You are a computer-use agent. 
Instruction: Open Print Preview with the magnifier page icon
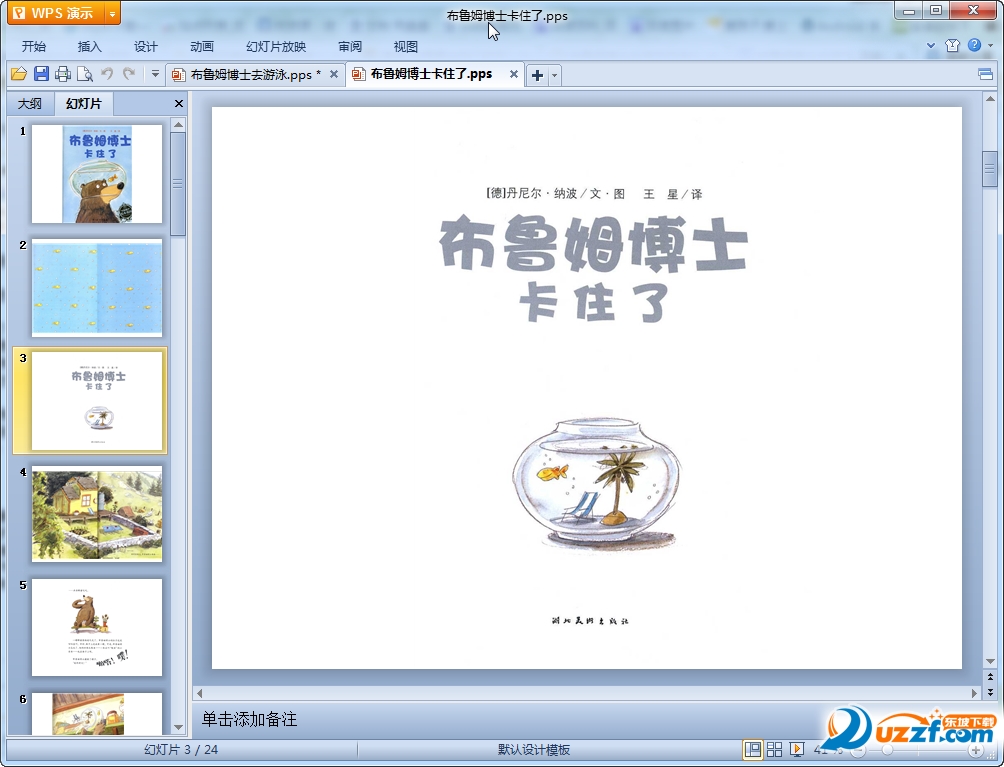[x=85, y=74]
